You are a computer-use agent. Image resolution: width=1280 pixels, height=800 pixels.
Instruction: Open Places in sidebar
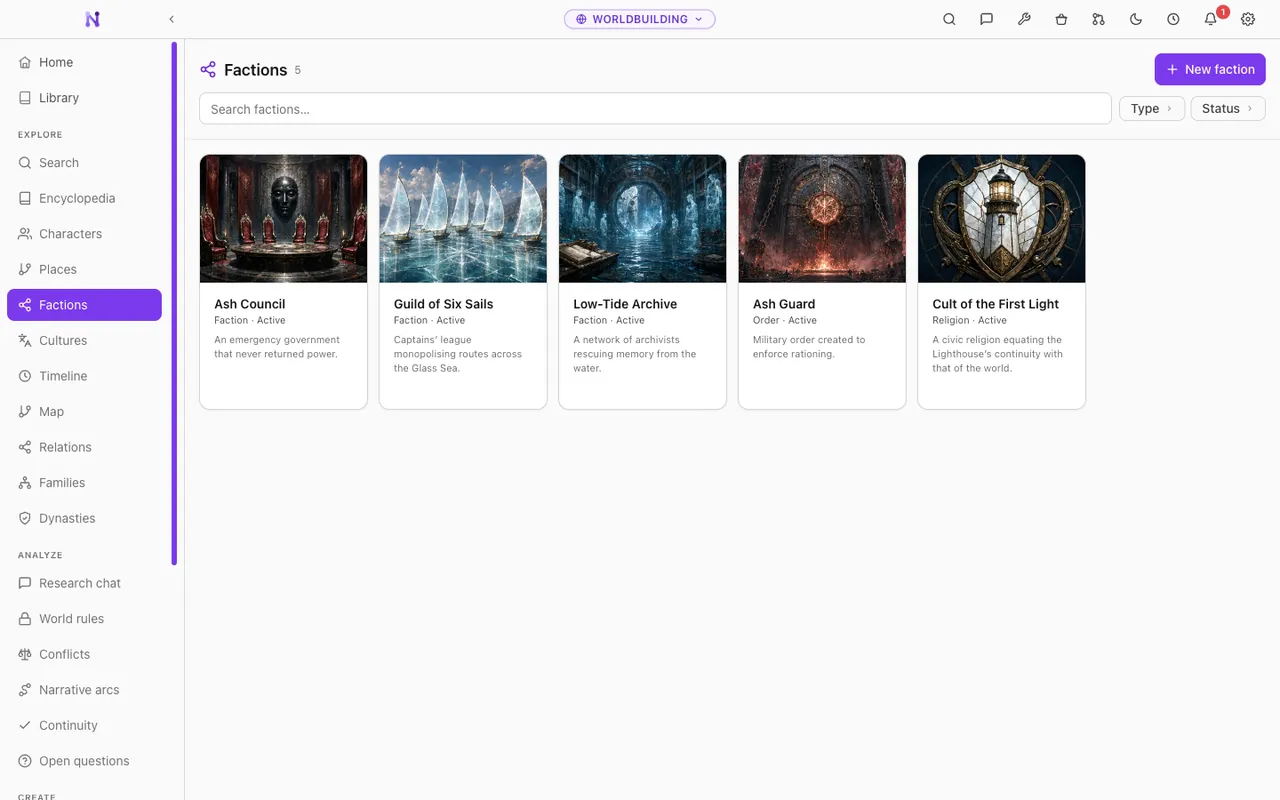pyautogui.click(x=84, y=269)
